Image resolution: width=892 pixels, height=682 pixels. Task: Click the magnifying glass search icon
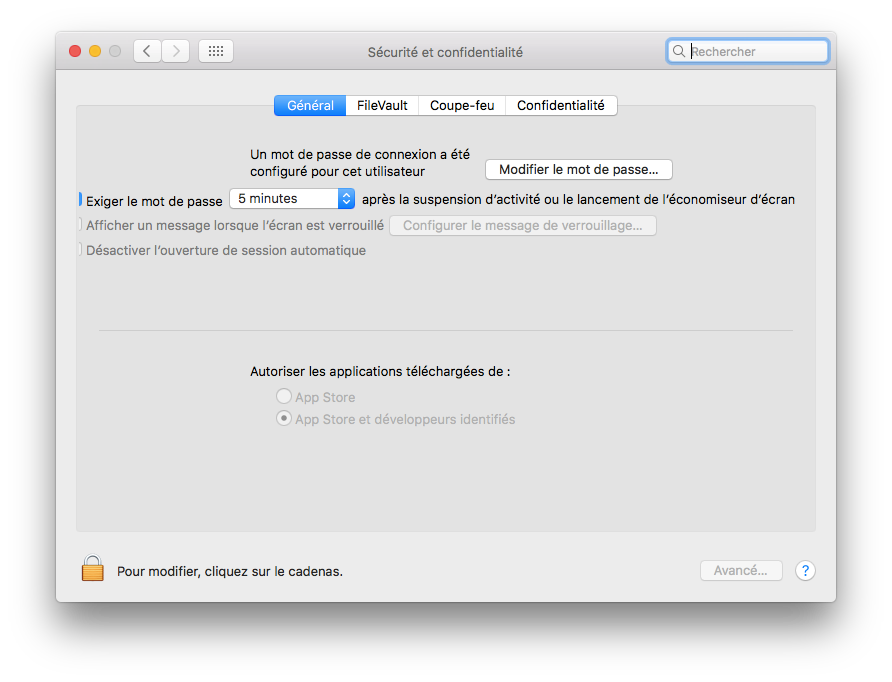679,51
